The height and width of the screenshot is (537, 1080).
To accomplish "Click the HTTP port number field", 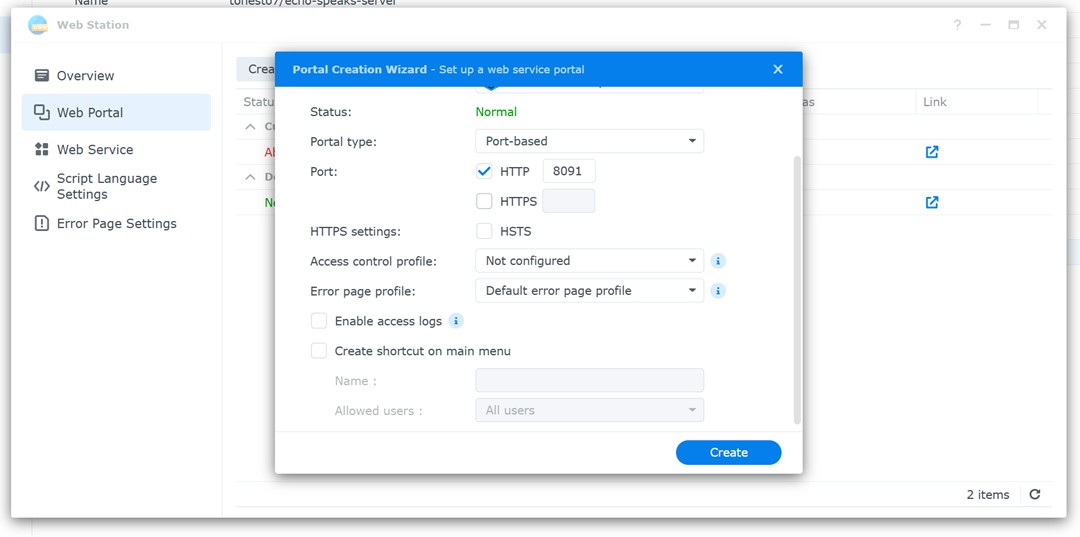I will point(568,171).
